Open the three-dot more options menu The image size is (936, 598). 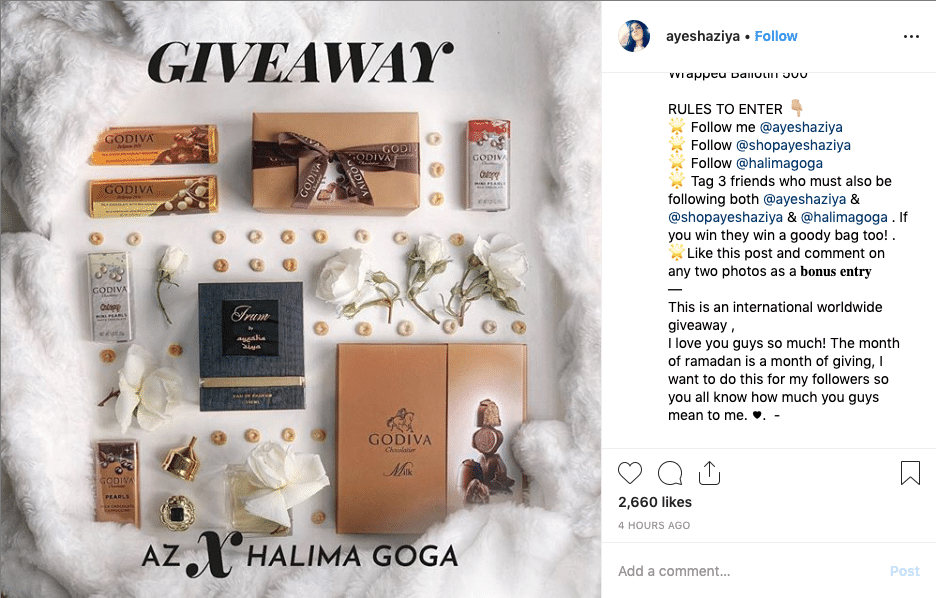pyautogui.click(x=911, y=36)
